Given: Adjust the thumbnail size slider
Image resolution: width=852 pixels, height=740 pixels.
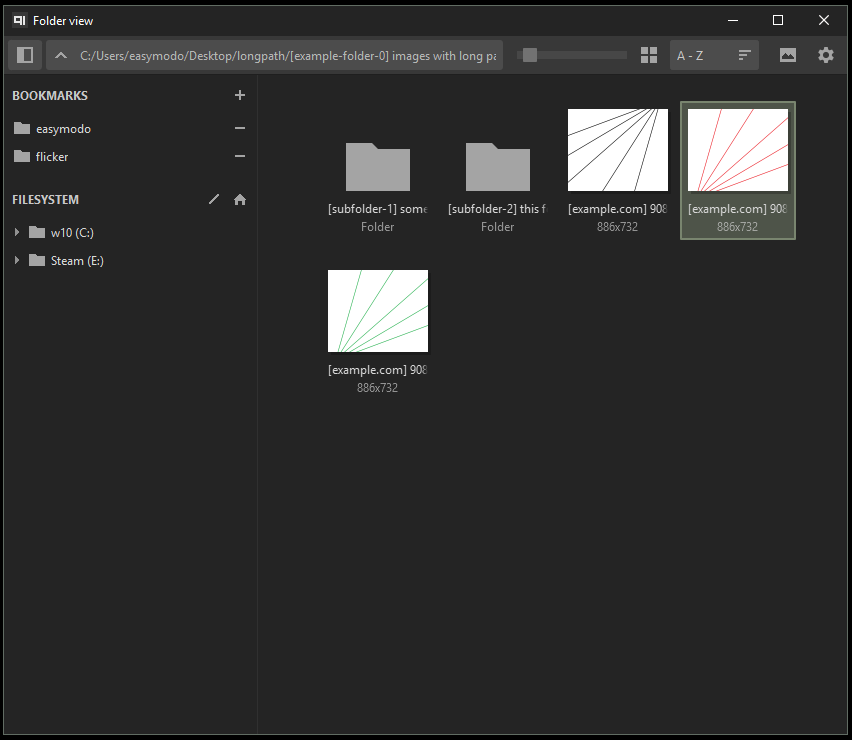Looking at the screenshot, I should coord(572,55).
